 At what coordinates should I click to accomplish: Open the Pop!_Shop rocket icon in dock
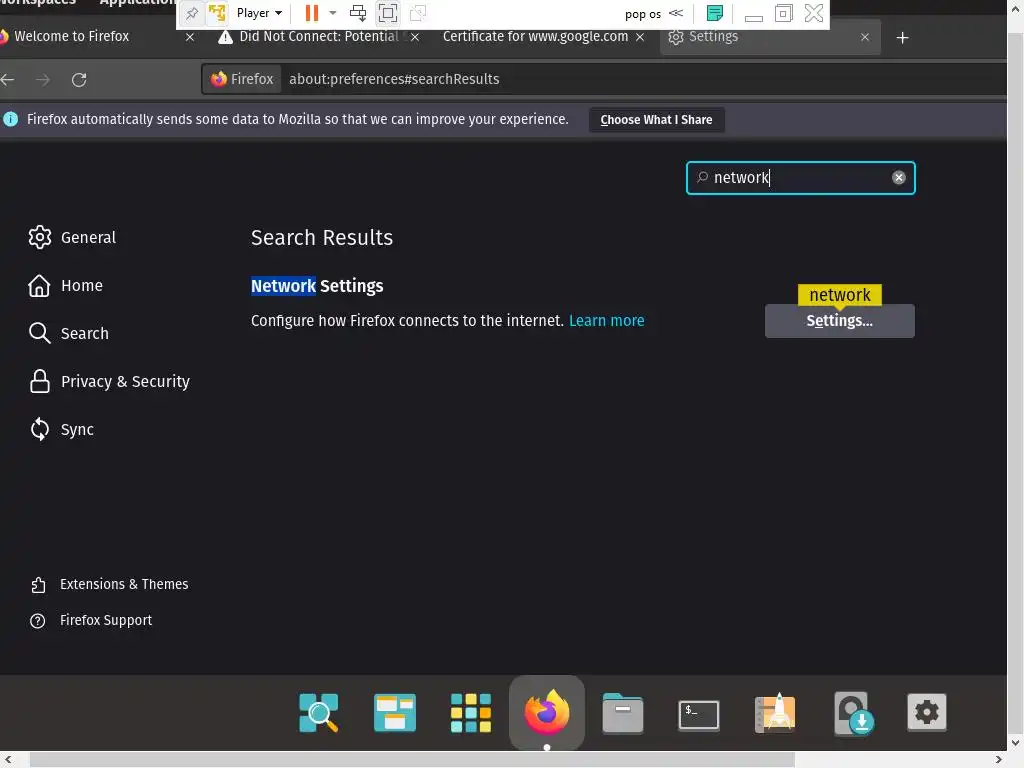tap(775, 712)
